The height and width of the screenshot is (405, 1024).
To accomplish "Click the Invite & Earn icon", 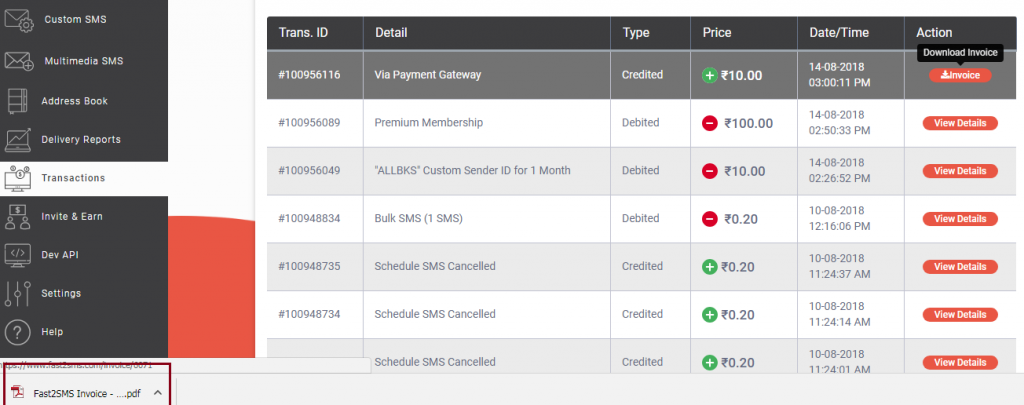I will 18,216.
